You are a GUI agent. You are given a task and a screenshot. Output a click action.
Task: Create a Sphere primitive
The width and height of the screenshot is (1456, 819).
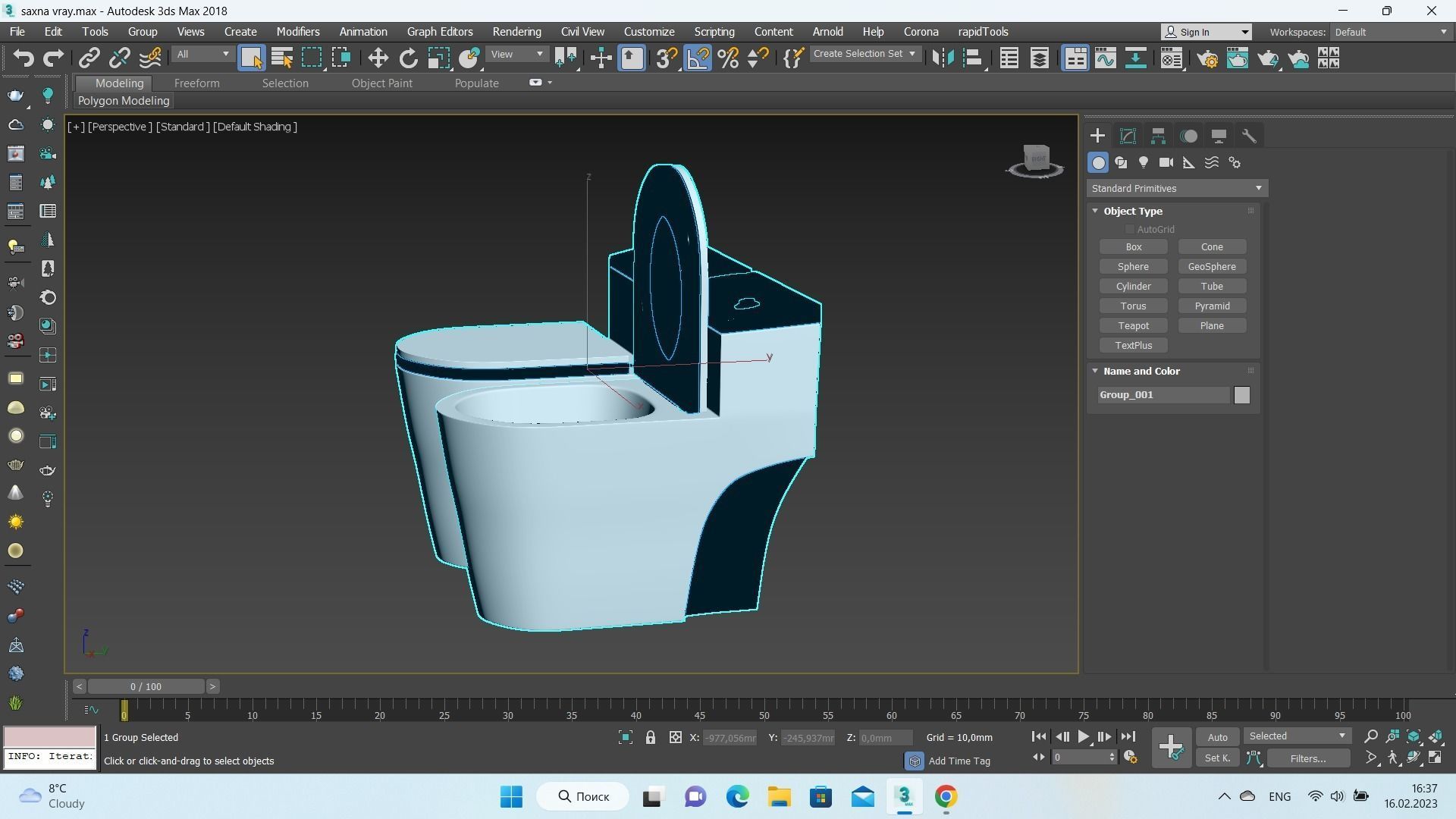pos(1133,267)
